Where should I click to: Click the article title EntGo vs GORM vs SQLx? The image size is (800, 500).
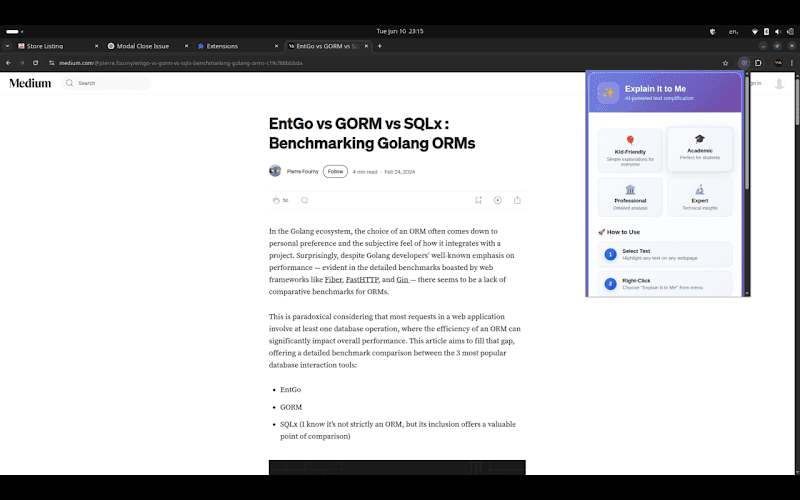point(372,133)
